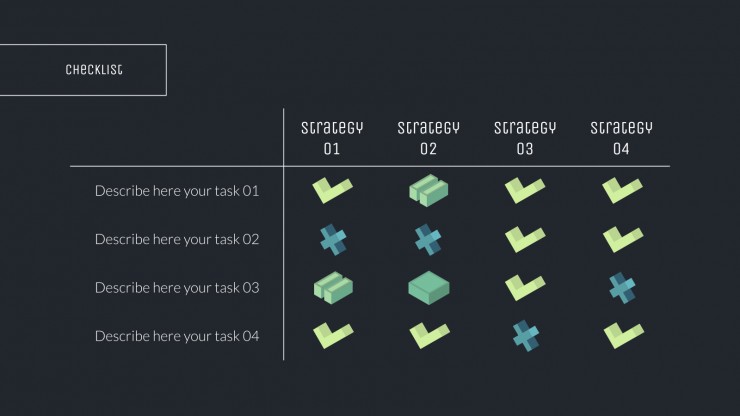Select the checkmark for task 01 Strategy 04

point(622,190)
